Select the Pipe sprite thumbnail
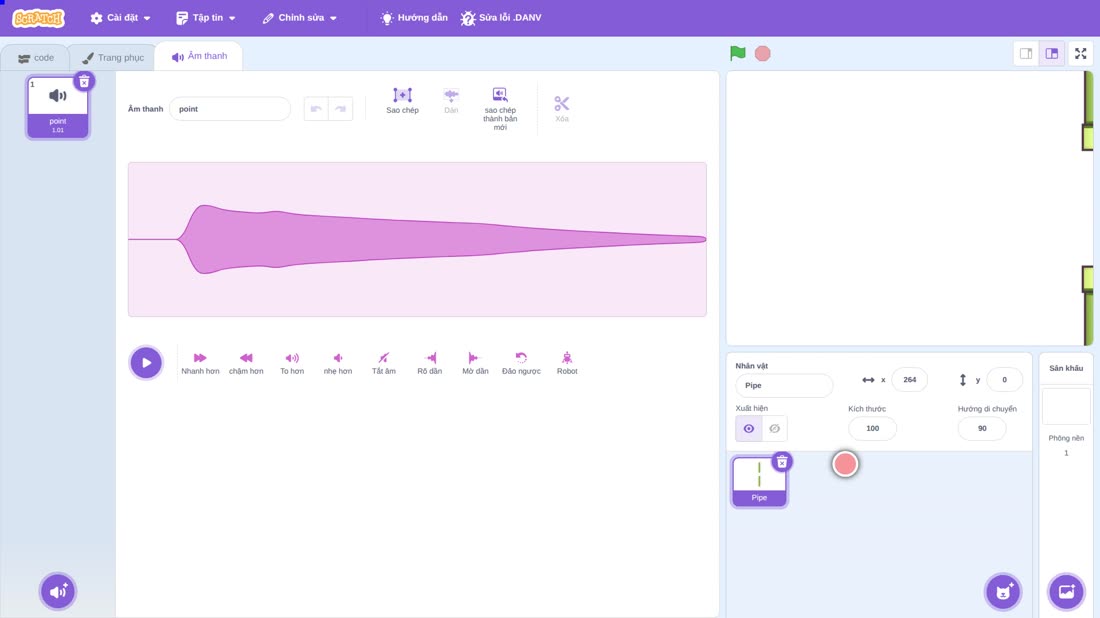This screenshot has width=1100, height=618. (x=759, y=481)
